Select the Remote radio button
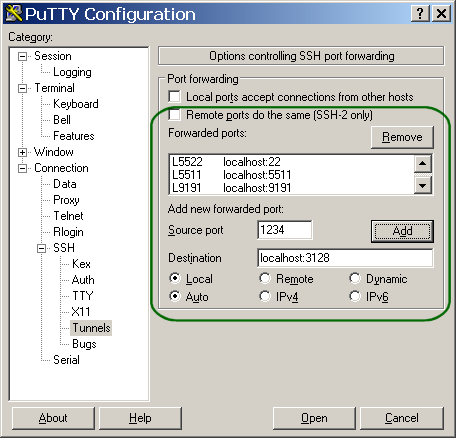456x438 pixels. pyautogui.click(x=265, y=278)
